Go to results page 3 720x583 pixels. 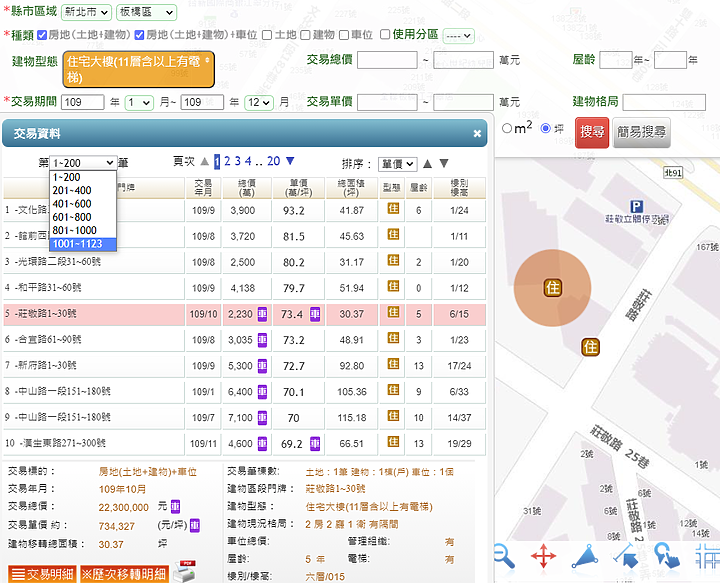tap(236, 161)
